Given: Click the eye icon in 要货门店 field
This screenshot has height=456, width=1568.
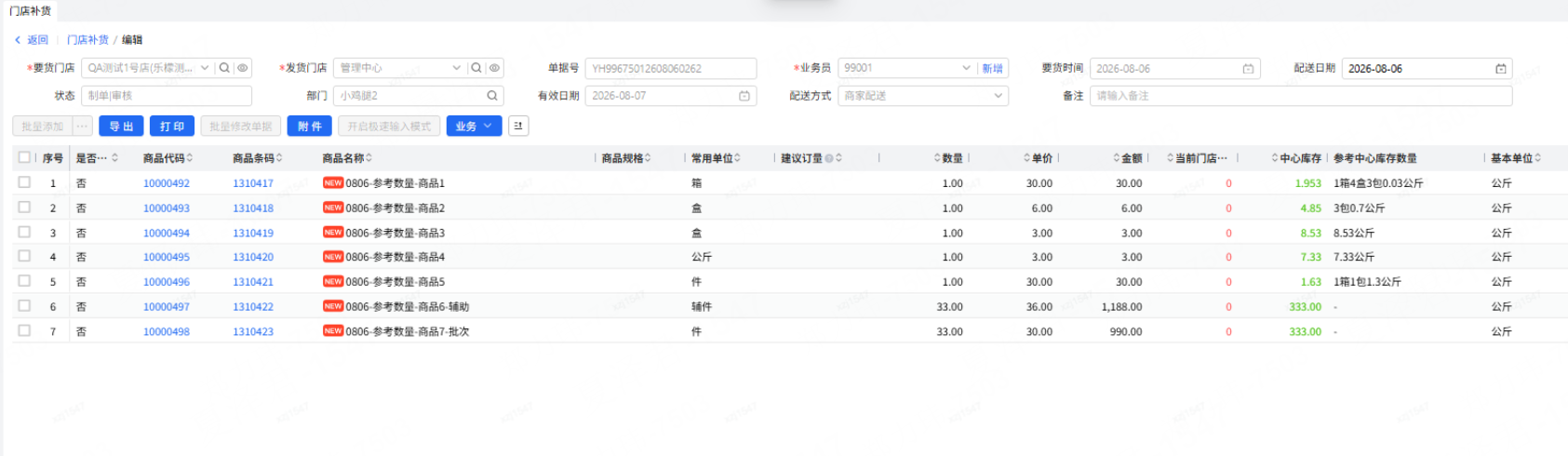Looking at the screenshot, I should click(242, 68).
